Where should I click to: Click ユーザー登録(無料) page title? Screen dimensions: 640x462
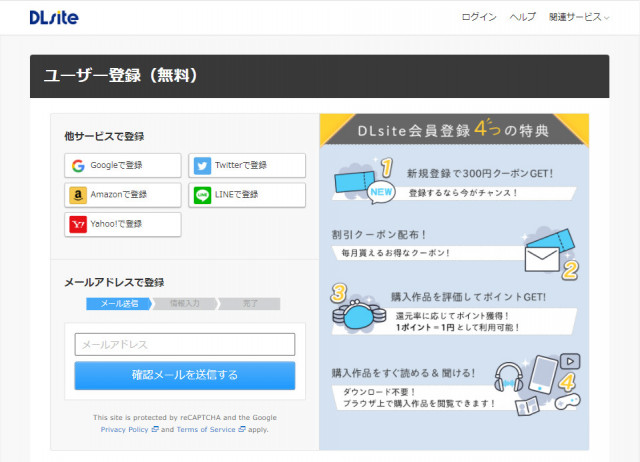point(120,76)
